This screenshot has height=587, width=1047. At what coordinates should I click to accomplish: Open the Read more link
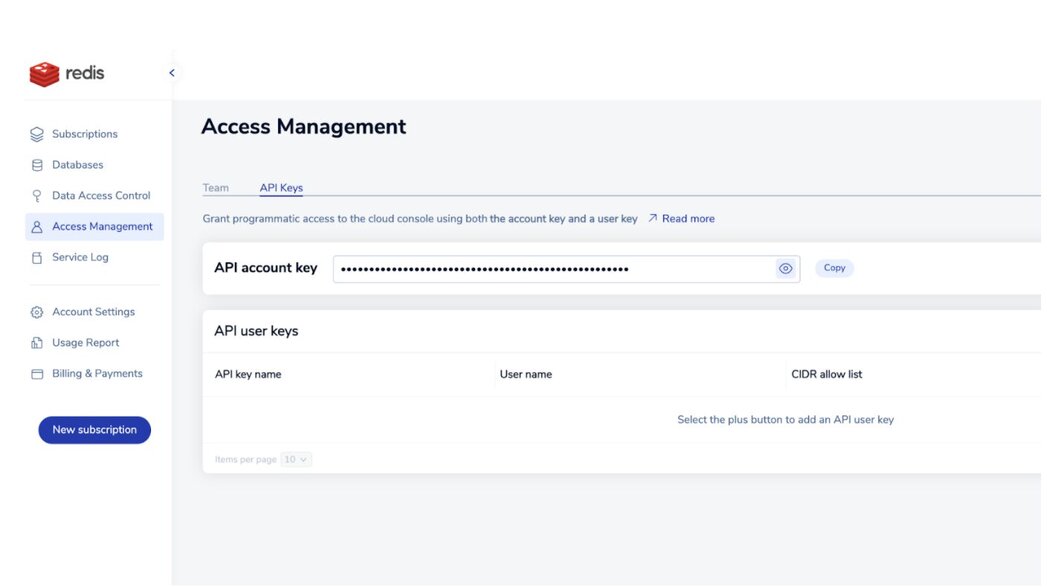(687, 219)
